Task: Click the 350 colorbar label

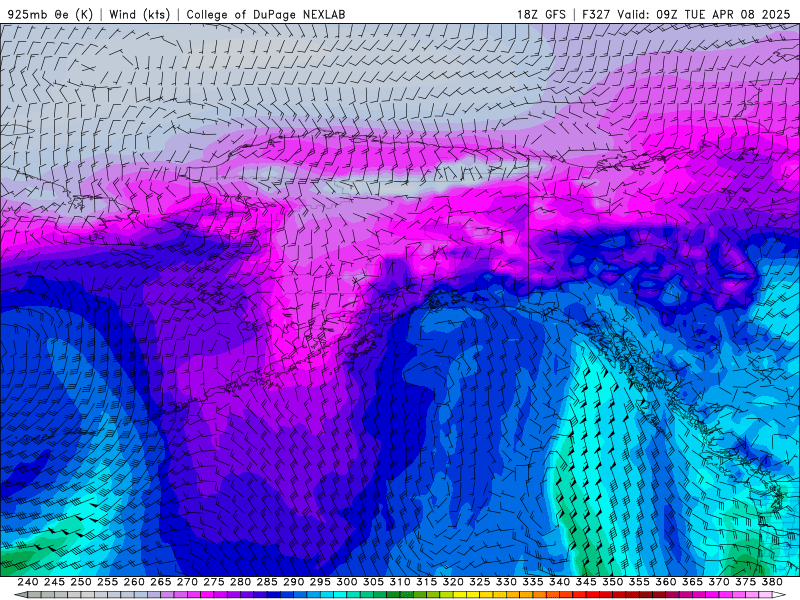Action: [612, 582]
